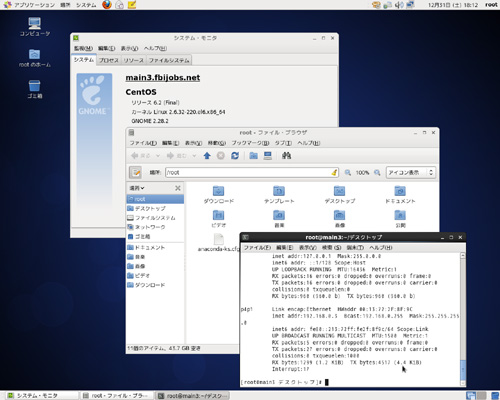Click the zoom out magnifier icon
This screenshot has height=400, width=500.
pos(348,172)
